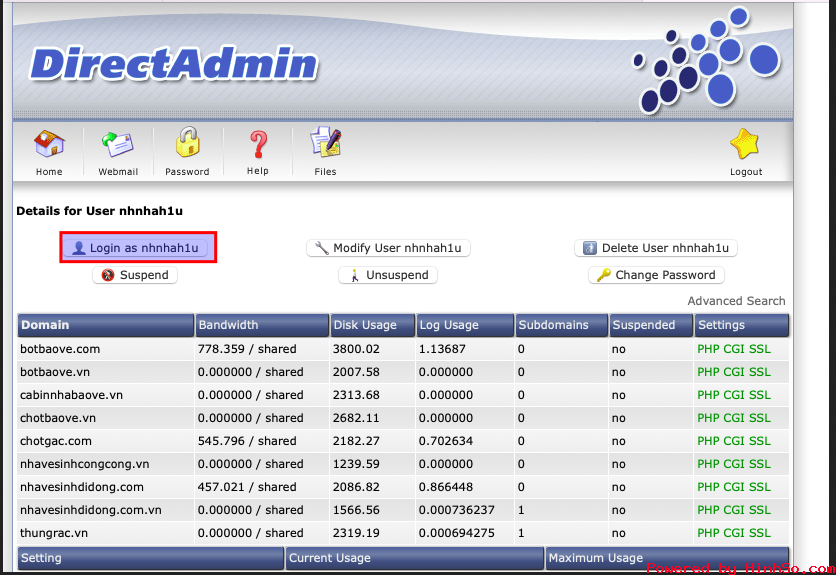This screenshot has width=836, height=575.
Task: Click Delete User nhnhah1u button
Action: click(656, 248)
